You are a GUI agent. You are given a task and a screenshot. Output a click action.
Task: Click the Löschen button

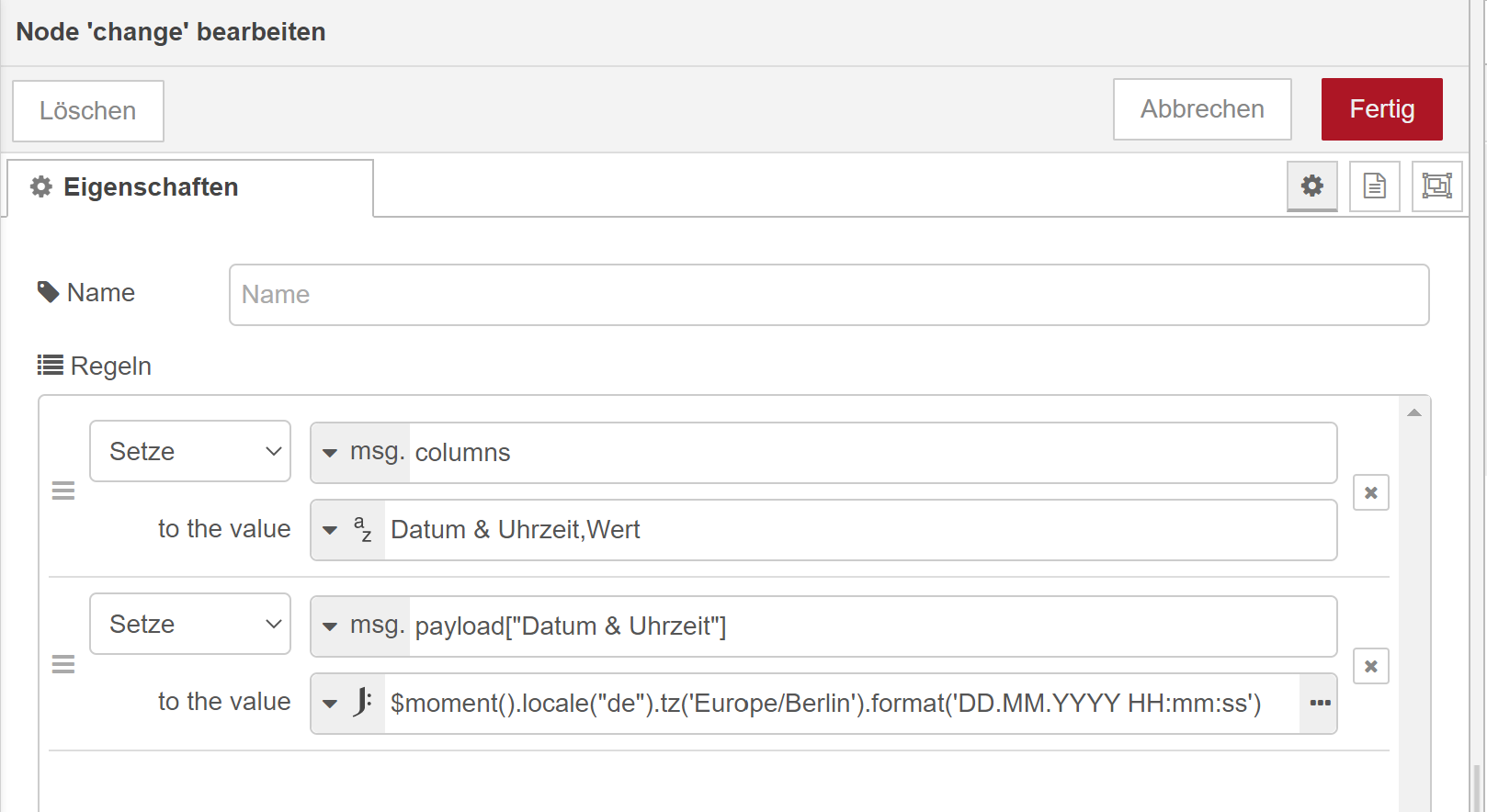(88, 111)
